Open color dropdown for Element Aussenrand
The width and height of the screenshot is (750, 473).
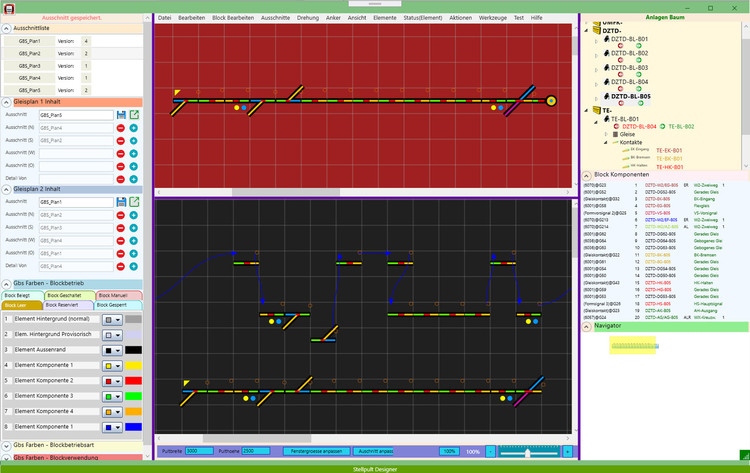113,350
